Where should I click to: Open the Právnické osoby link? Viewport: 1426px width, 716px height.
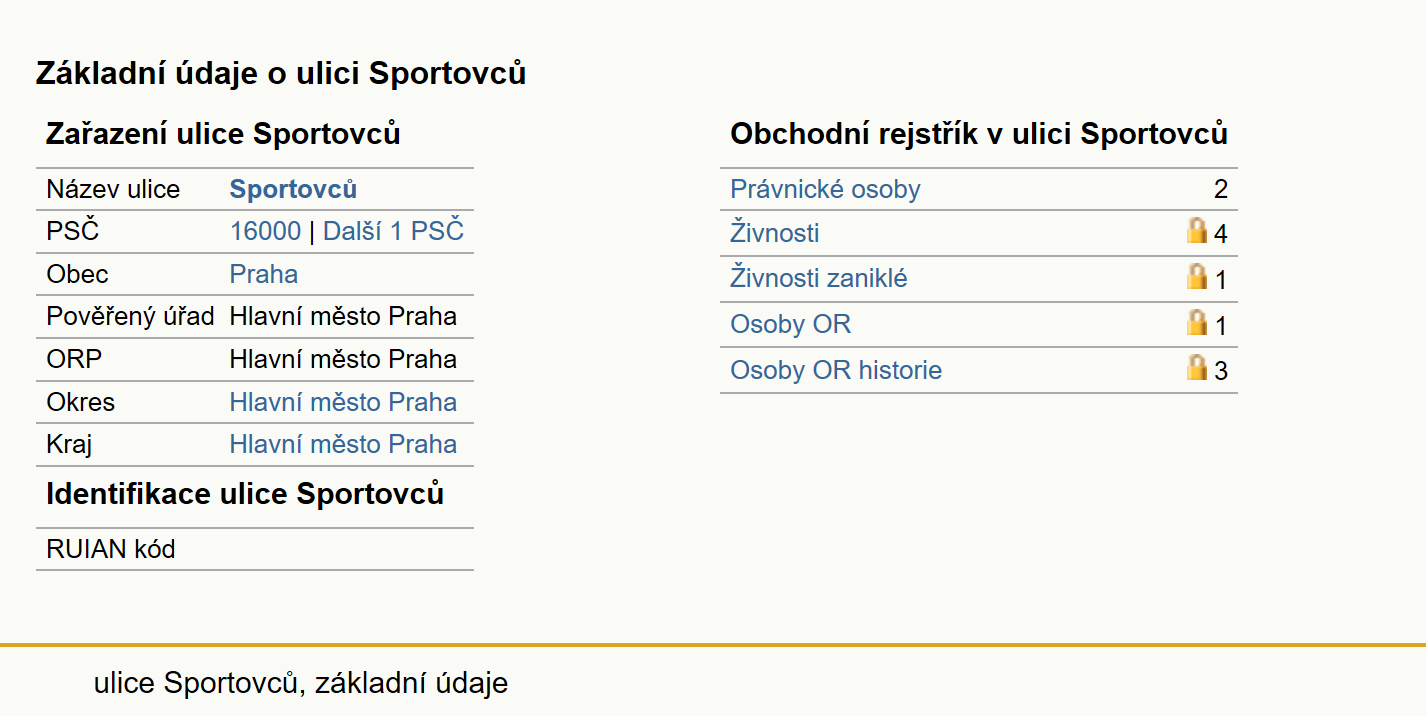(825, 189)
